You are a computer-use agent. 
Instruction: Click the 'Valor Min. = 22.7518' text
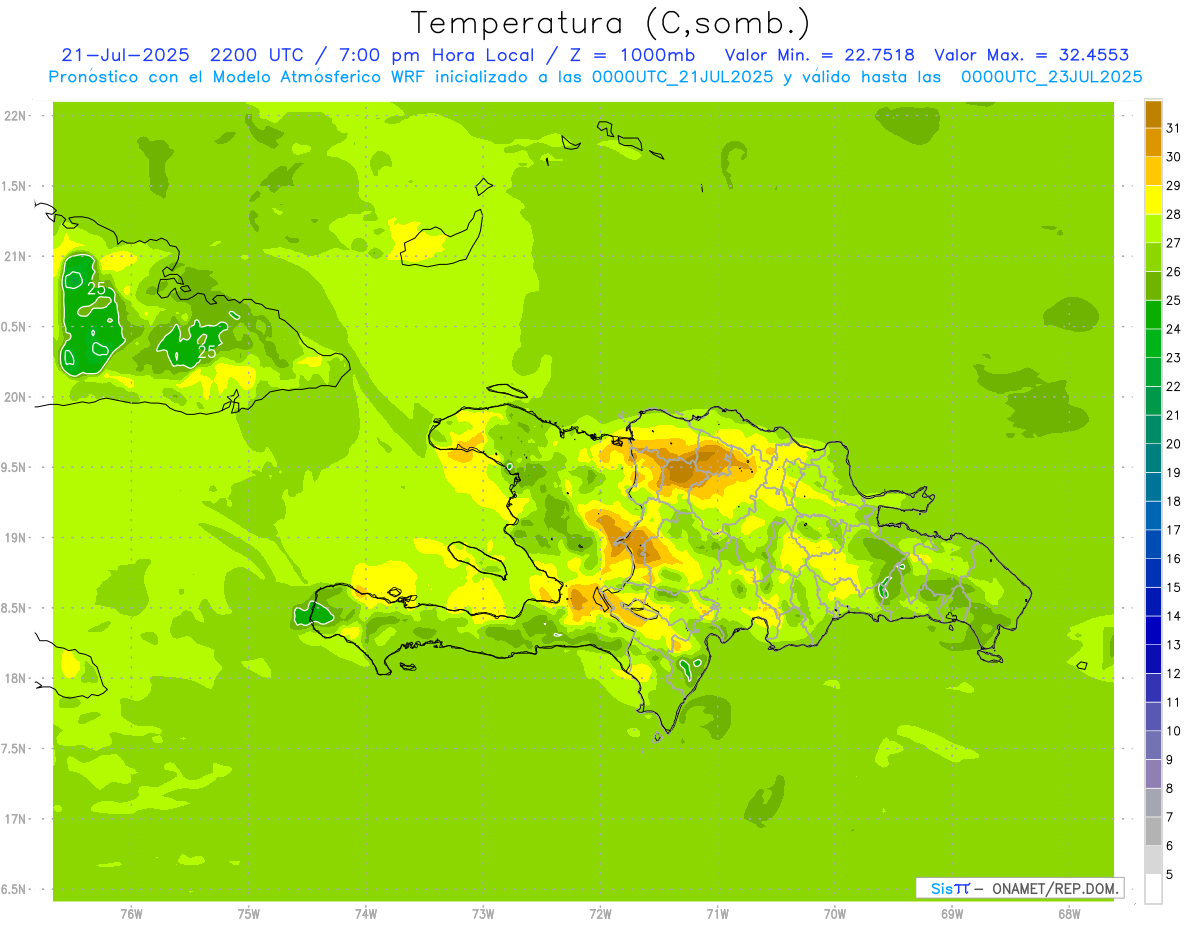(819, 55)
